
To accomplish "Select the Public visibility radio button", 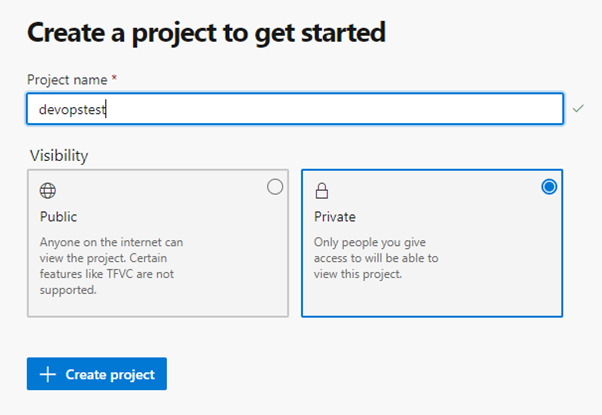I will coord(275,187).
